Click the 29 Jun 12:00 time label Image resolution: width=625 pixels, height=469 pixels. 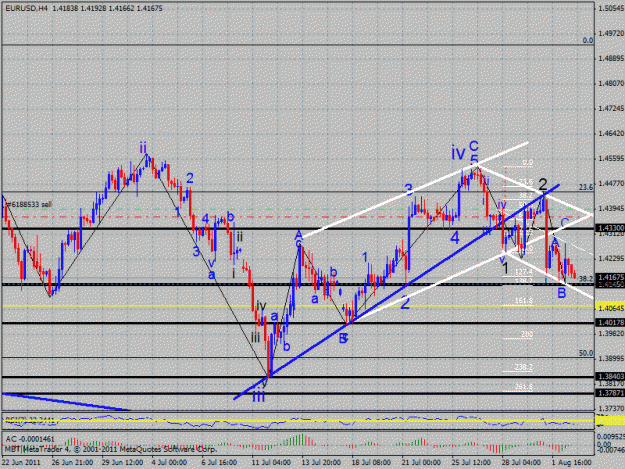pos(122,462)
